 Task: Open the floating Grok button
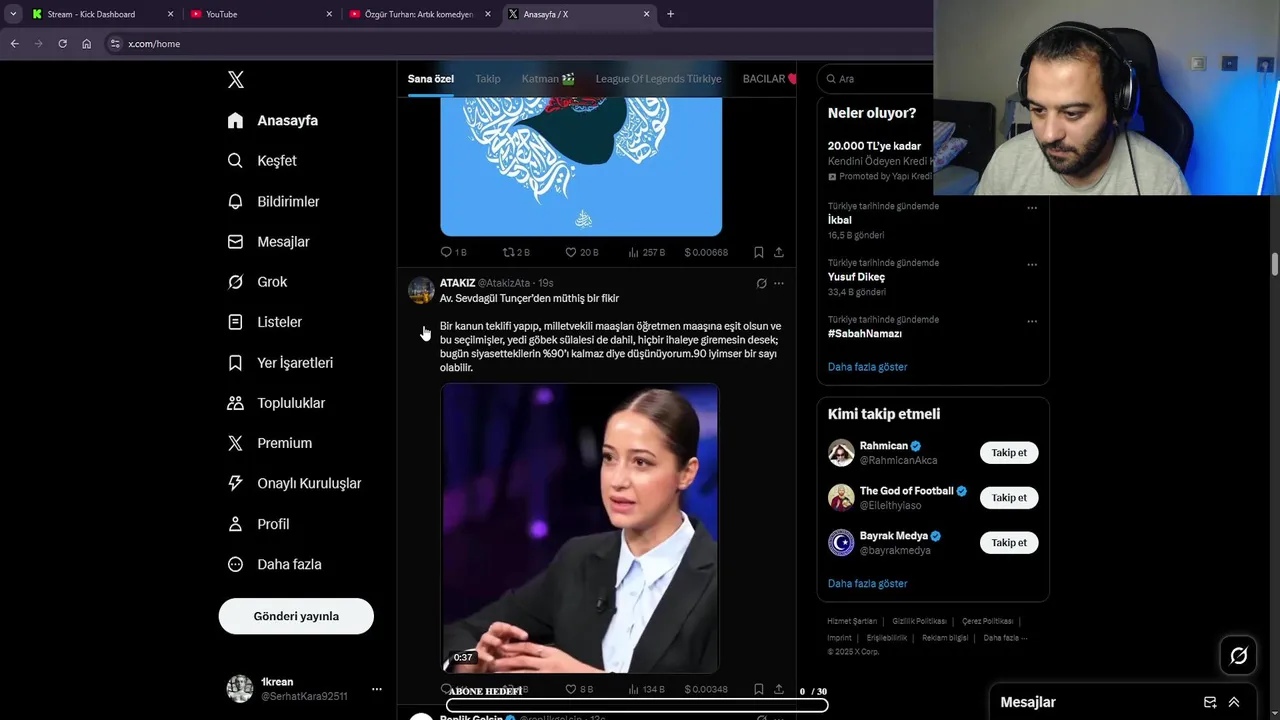(1238, 656)
